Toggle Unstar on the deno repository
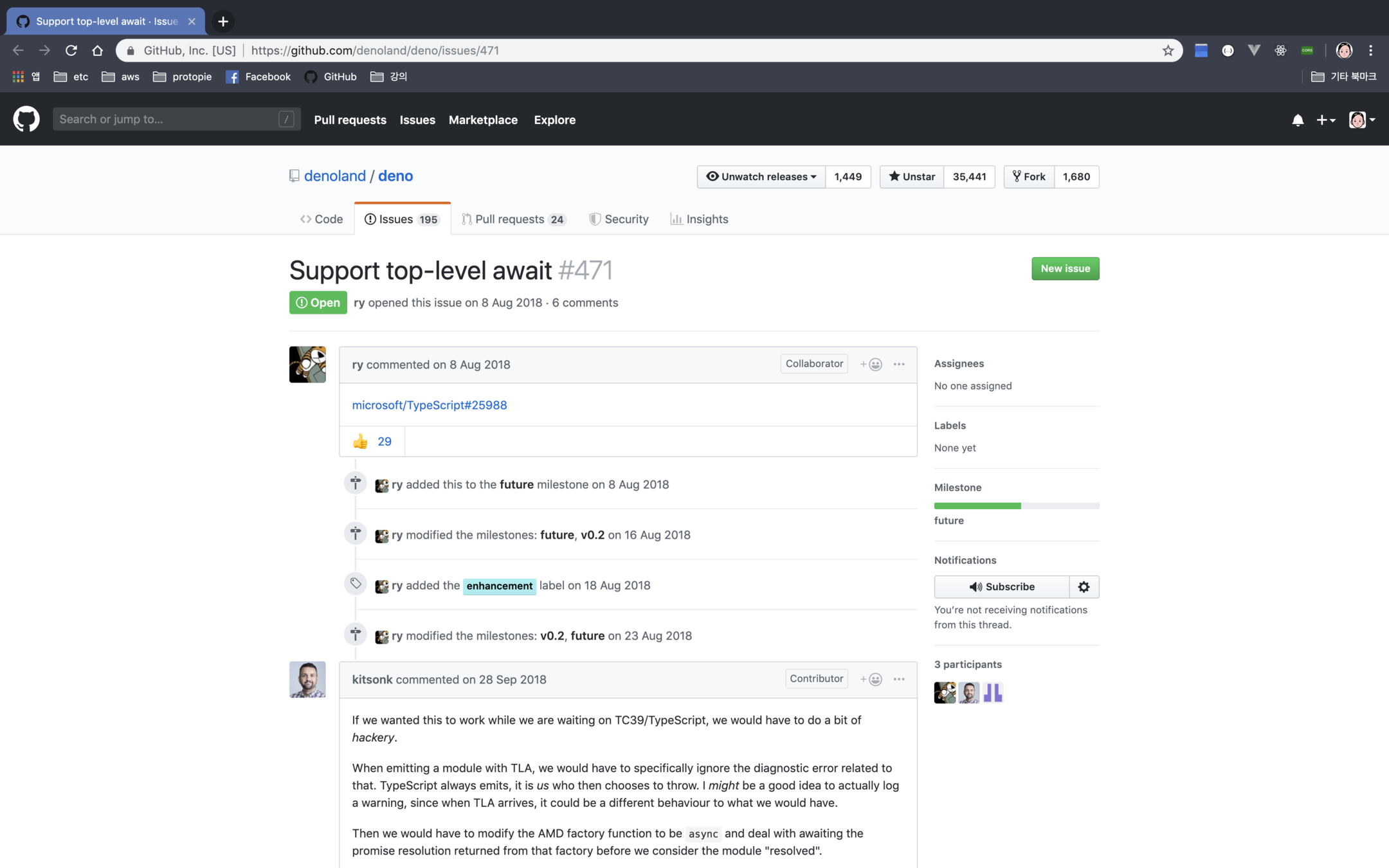 911,177
